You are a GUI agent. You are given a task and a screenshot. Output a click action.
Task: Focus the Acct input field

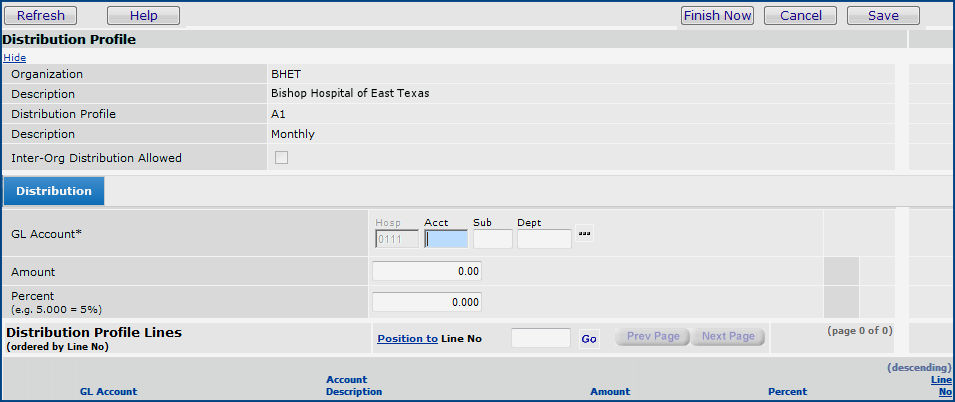point(446,239)
